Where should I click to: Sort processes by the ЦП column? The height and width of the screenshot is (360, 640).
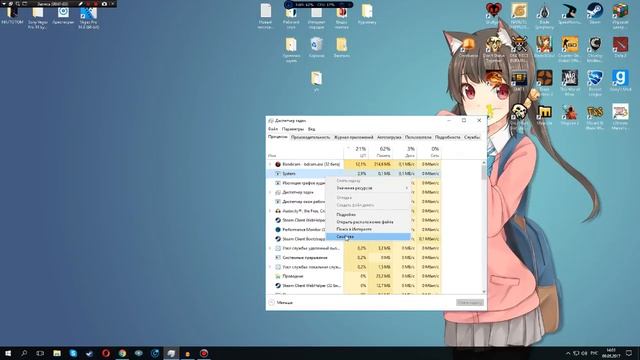coord(356,152)
